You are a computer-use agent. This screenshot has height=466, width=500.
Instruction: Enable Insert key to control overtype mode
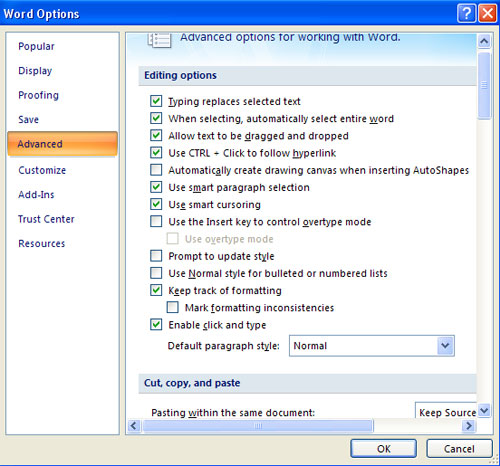pos(156,221)
